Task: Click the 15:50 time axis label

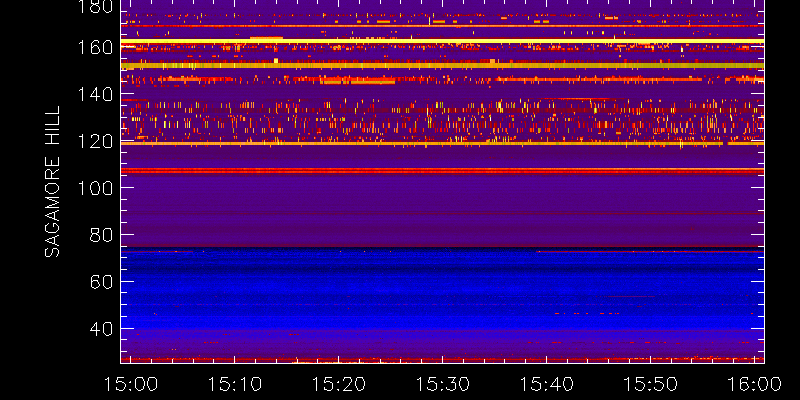Action: (651, 384)
